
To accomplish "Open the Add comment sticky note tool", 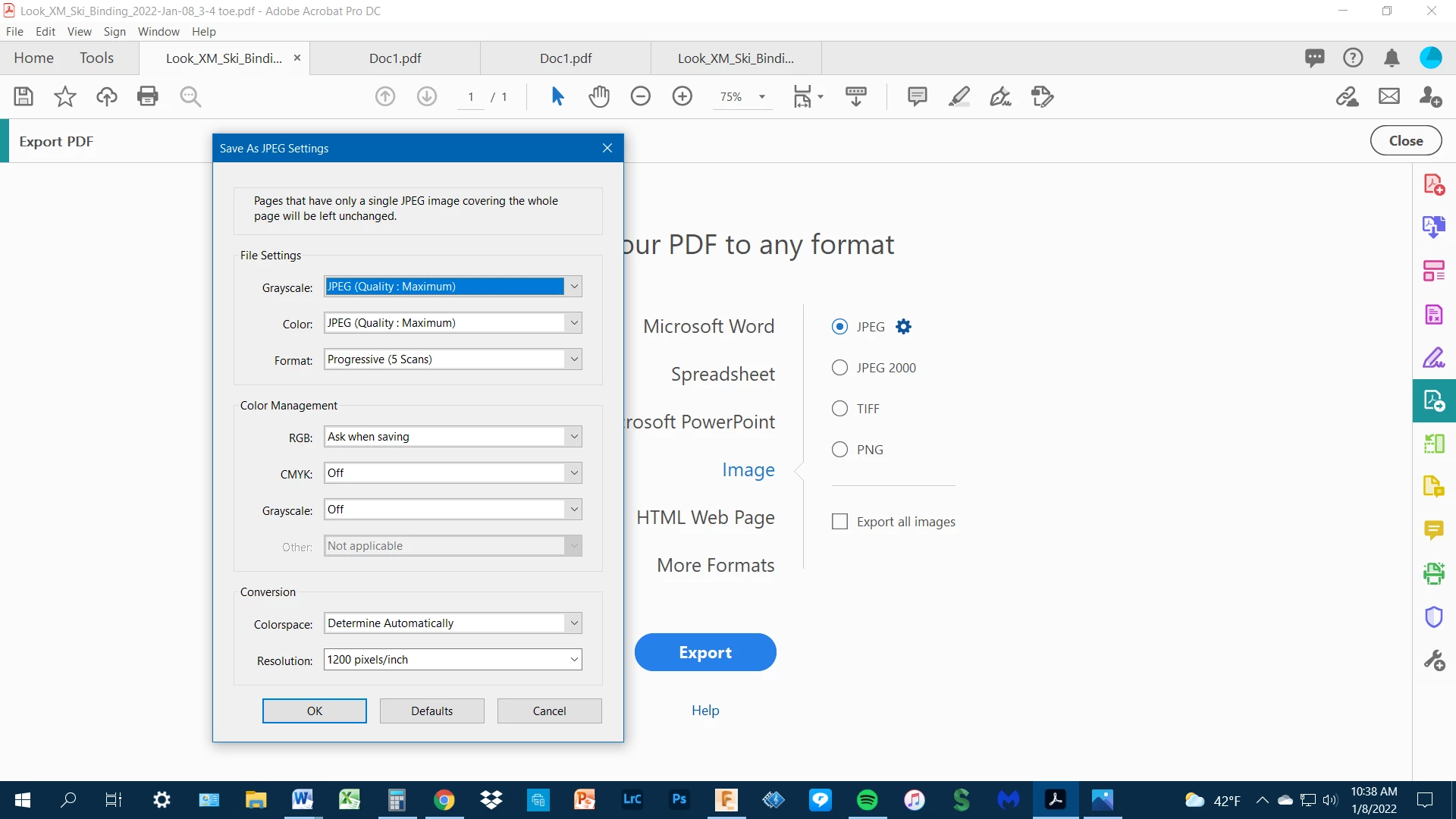I will 918,97.
